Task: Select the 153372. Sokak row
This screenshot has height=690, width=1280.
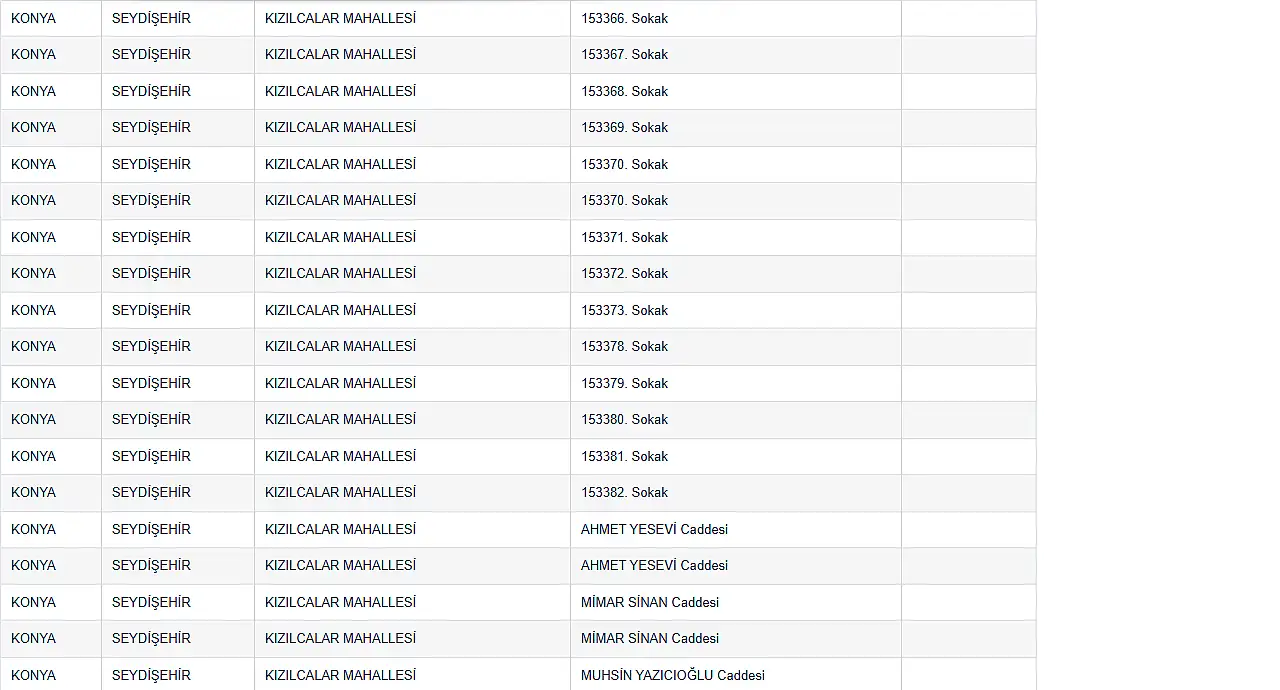Action: tap(624, 273)
